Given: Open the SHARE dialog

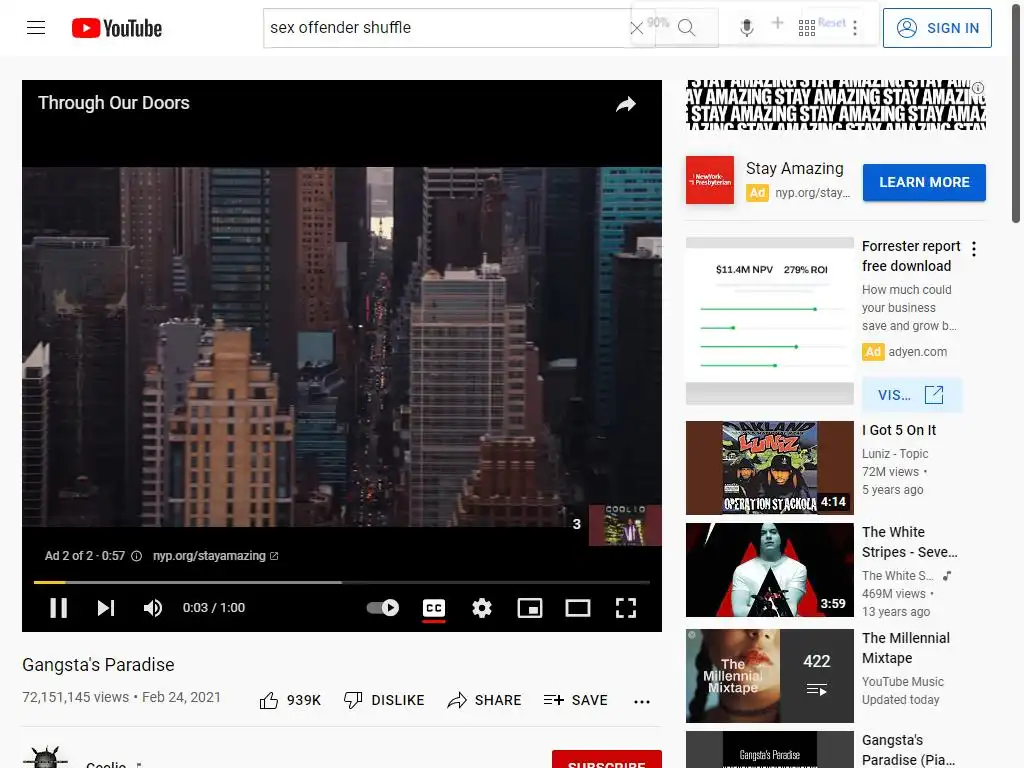Looking at the screenshot, I should pos(484,700).
